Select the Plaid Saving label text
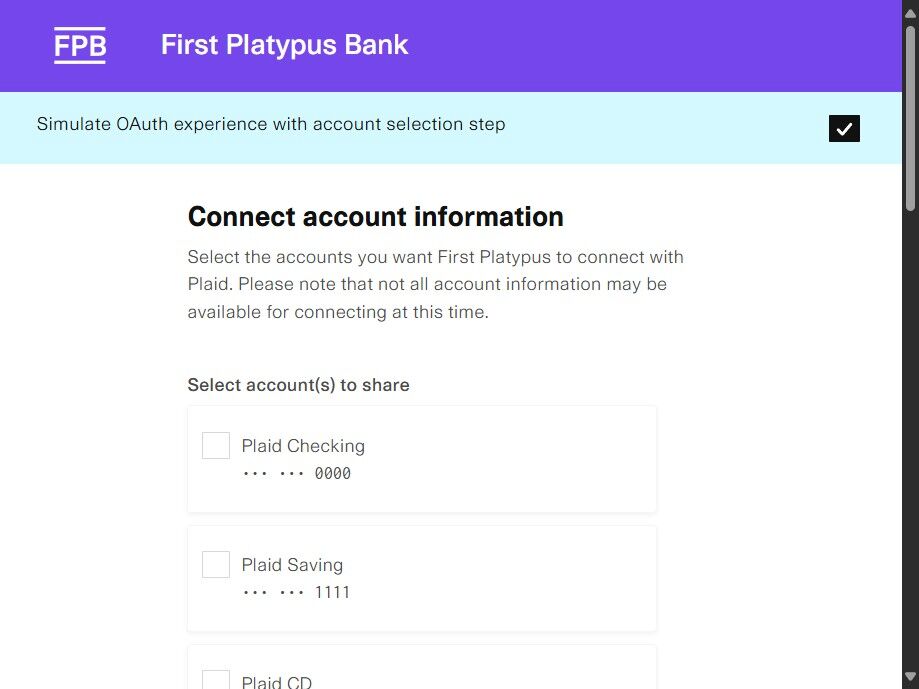Screen dimensions: 919x689 click(292, 565)
